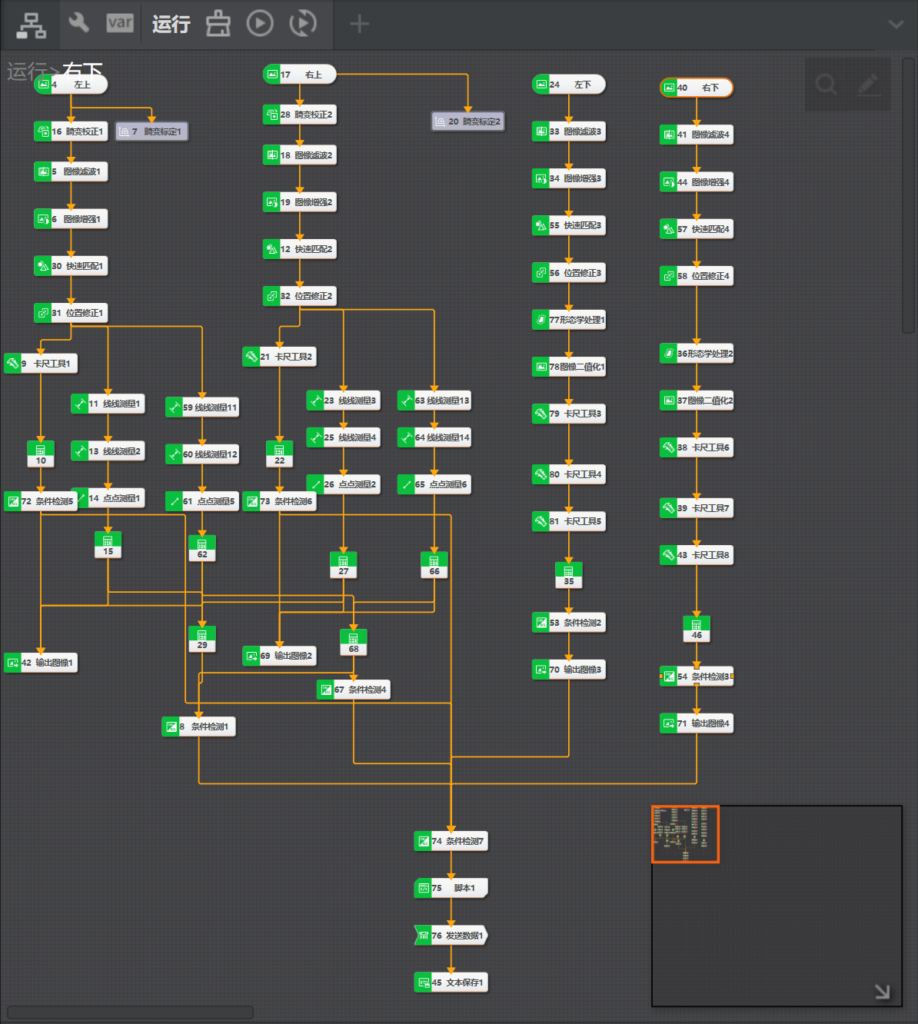Select calculator node 15
Screen dimensions: 918x1024
click(108, 545)
